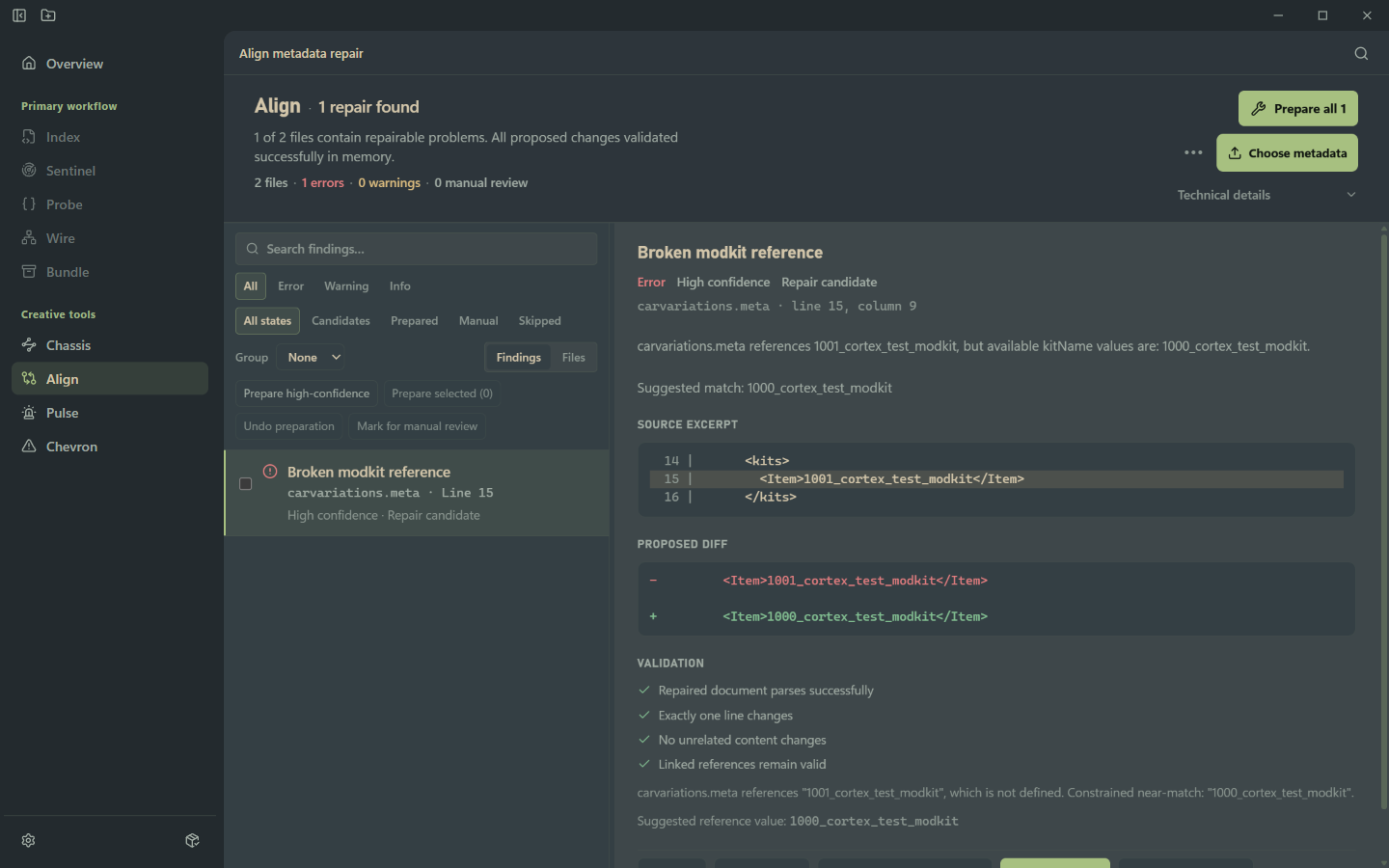This screenshot has height=868, width=1389.
Task: Open the Bundle workflow step
Action: (110, 272)
